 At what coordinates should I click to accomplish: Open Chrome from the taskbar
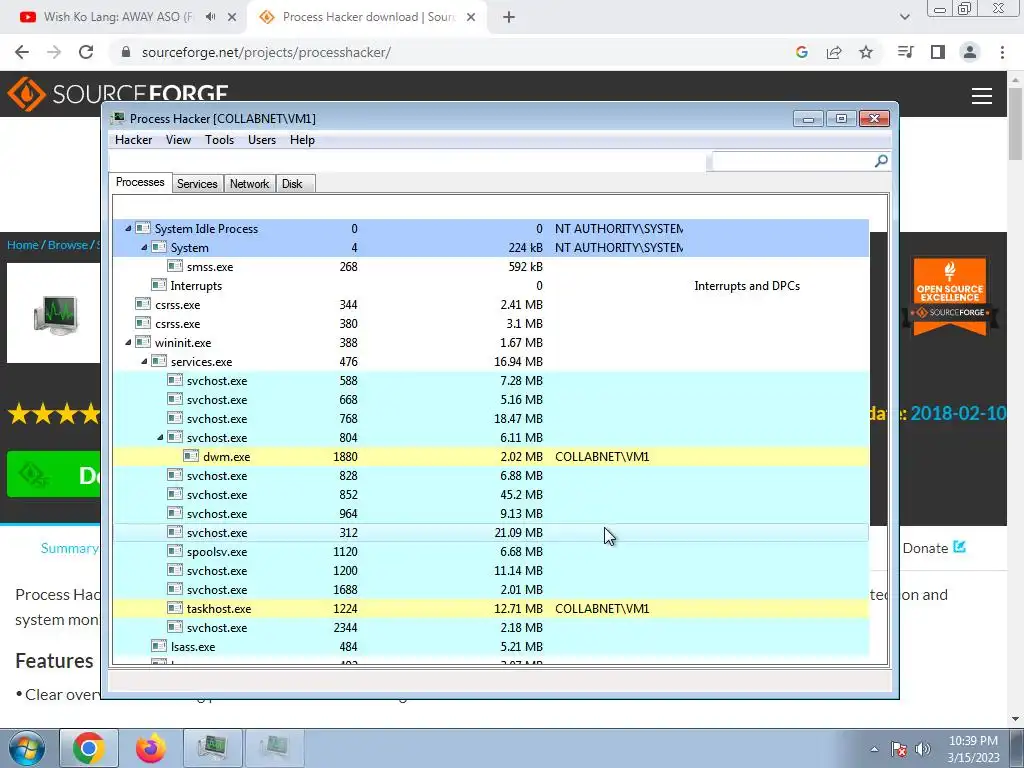tap(89, 748)
